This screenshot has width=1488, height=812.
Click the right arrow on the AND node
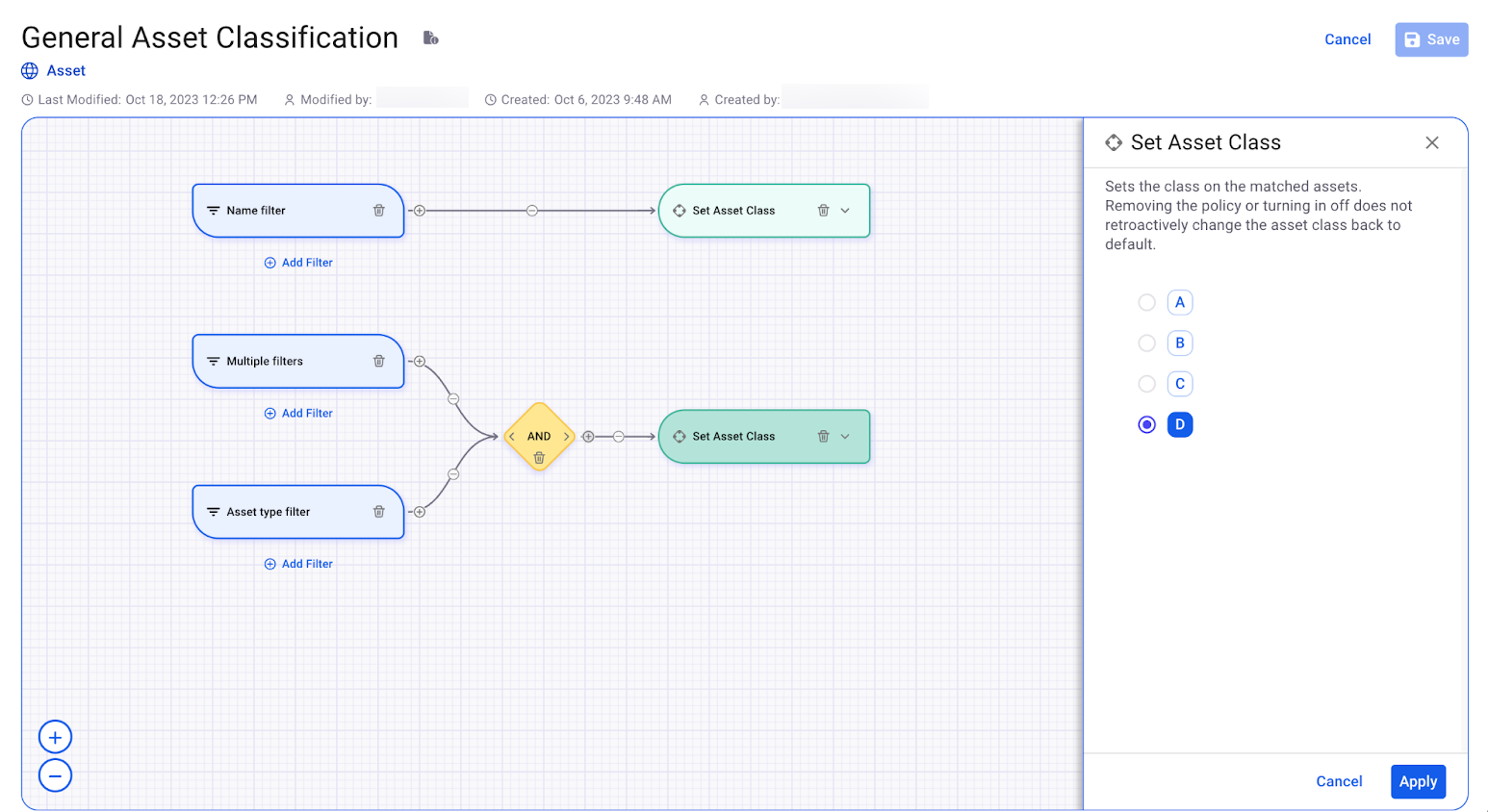coord(566,436)
